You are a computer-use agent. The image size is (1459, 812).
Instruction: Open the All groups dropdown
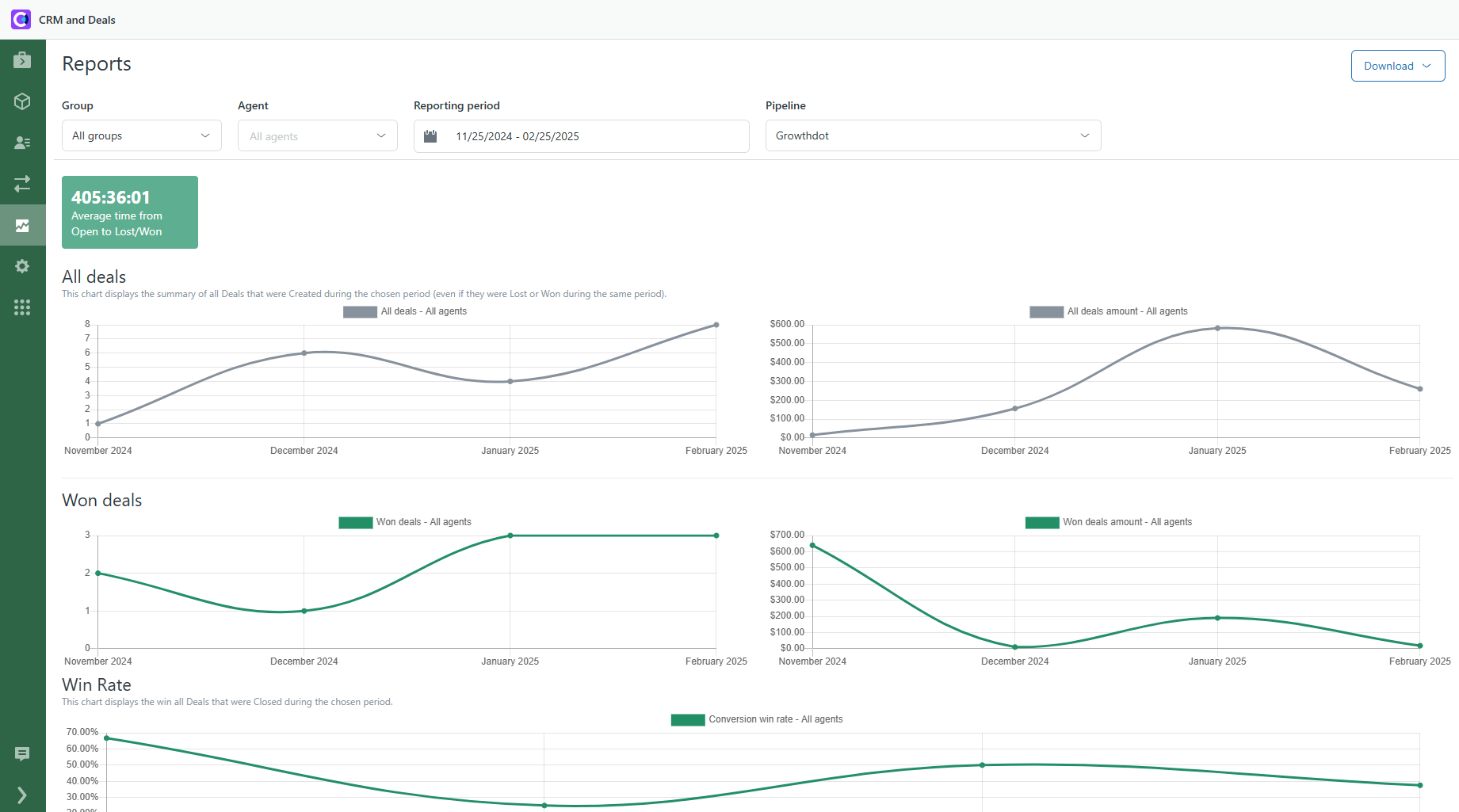tap(141, 135)
